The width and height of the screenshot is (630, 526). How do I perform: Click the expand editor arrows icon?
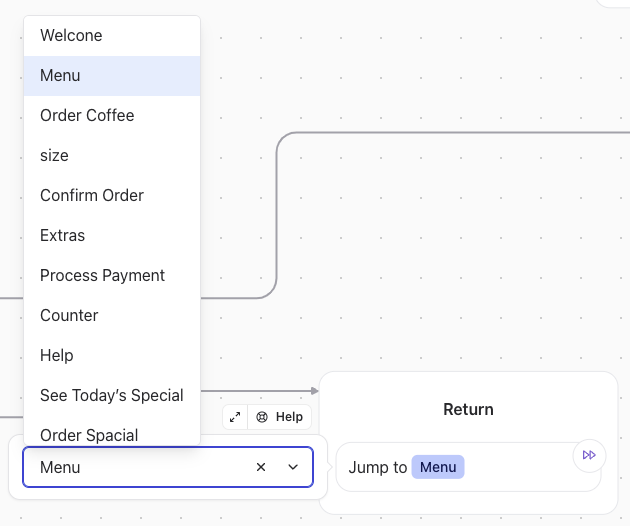235,417
